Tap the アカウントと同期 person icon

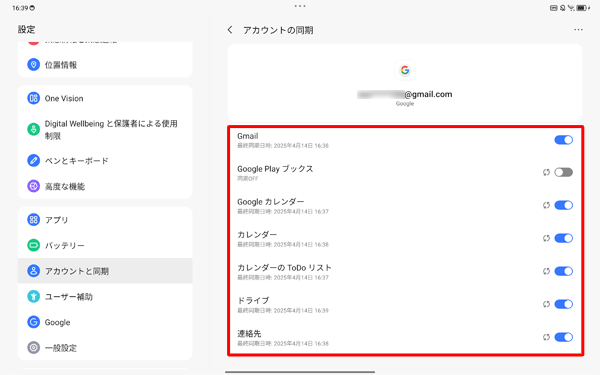34,271
